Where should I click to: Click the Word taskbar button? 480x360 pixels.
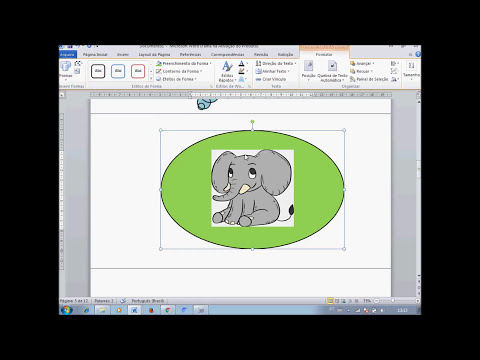tap(135, 310)
